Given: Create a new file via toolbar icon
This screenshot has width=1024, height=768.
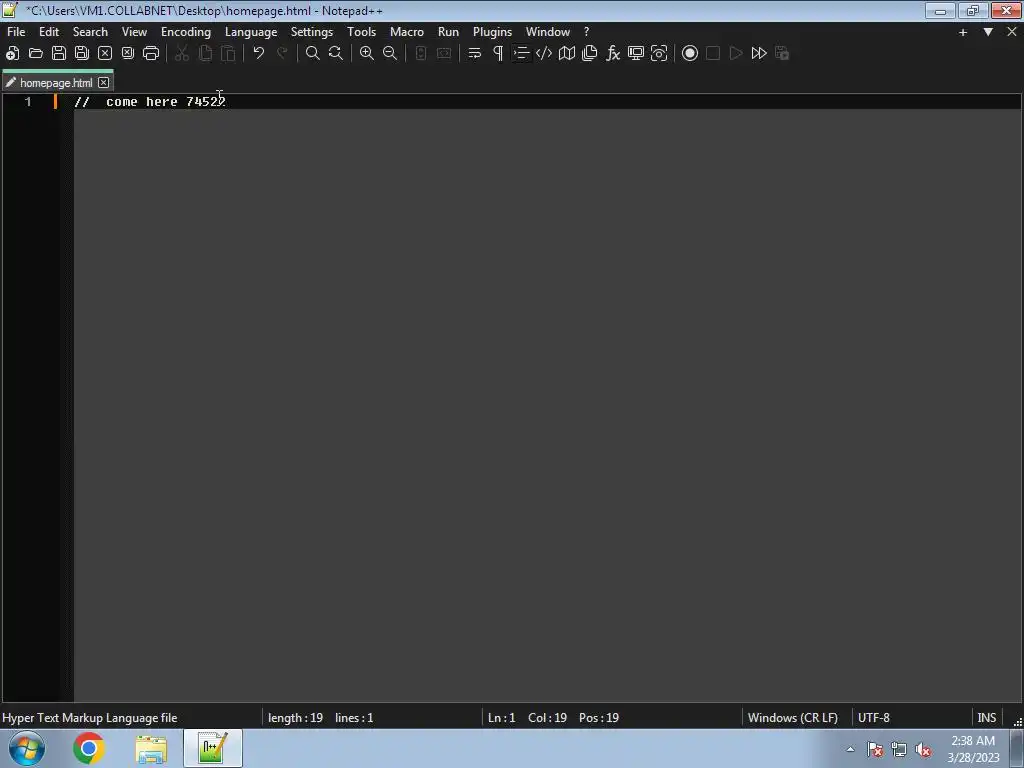Looking at the screenshot, I should point(12,54).
